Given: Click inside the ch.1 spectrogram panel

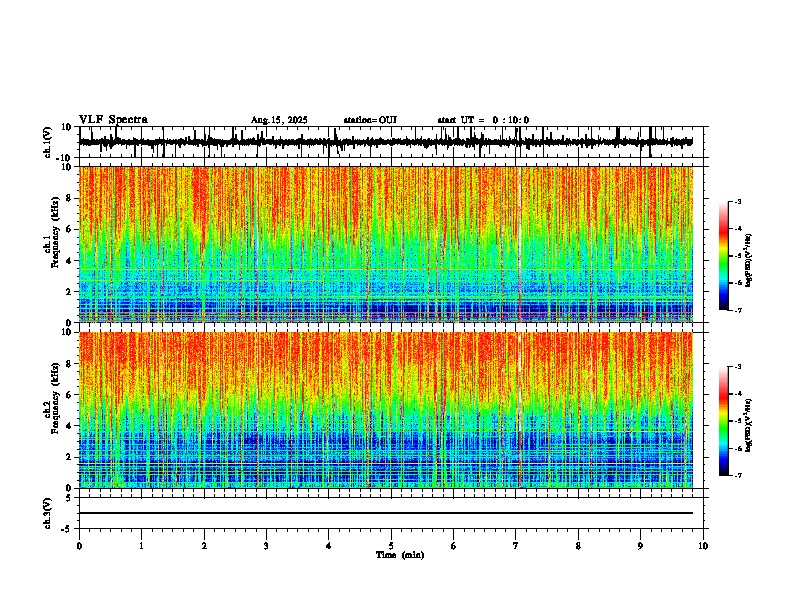Looking at the screenshot, I should click(x=386, y=244).
